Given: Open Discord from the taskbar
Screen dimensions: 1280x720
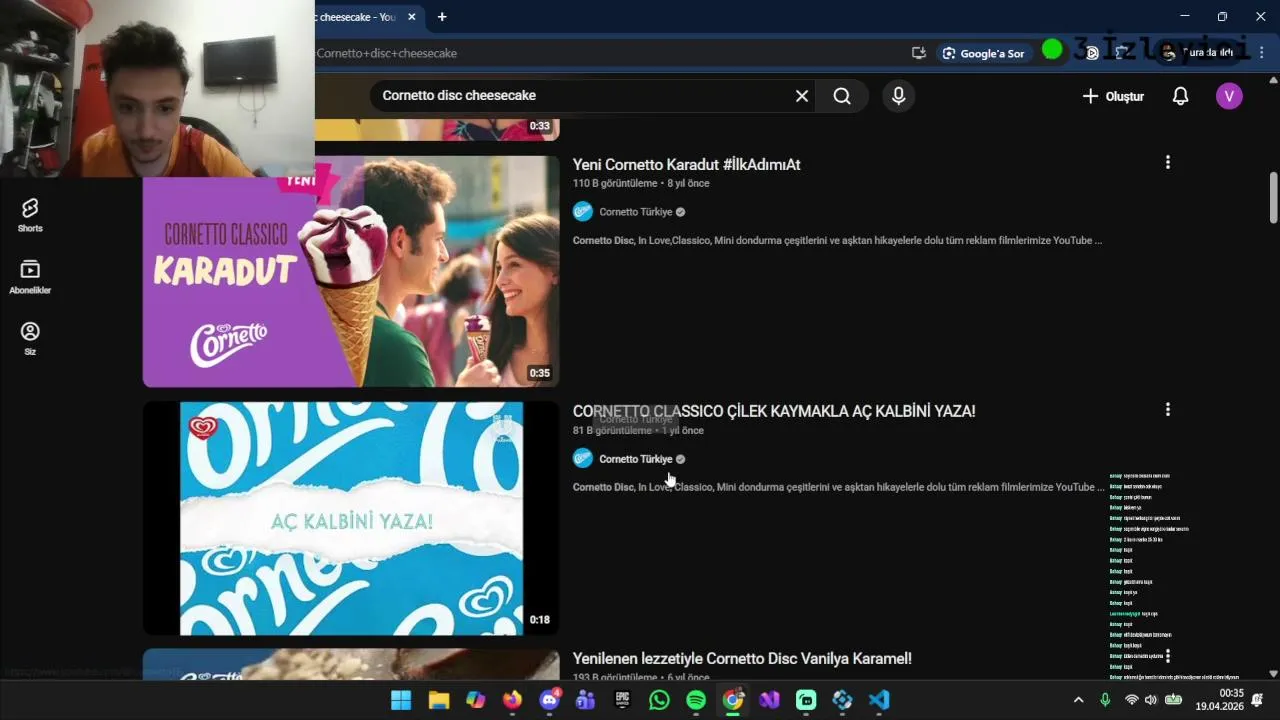Looking at the screenshot, I should pyautogui.click(x=549, y=700).
